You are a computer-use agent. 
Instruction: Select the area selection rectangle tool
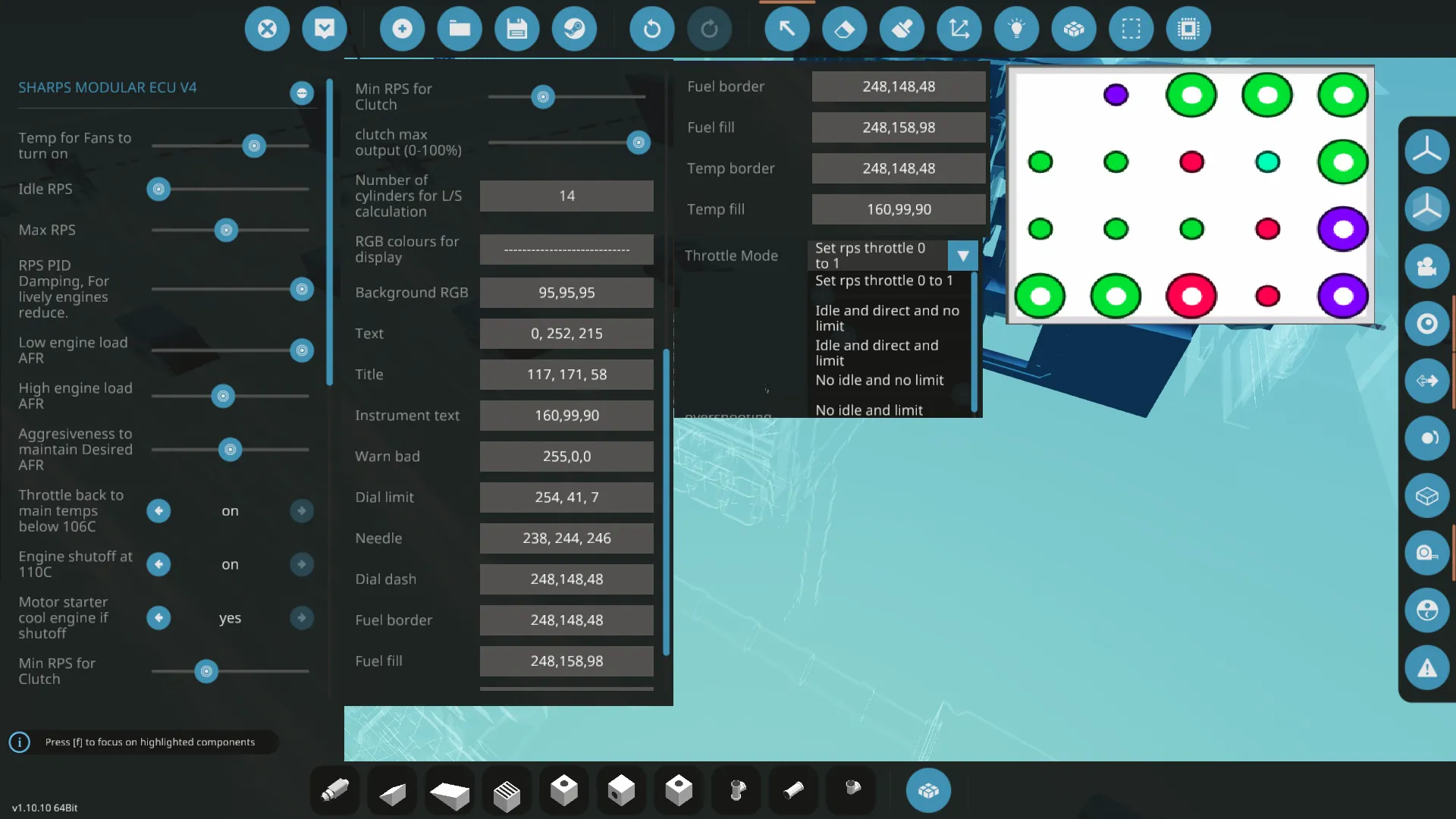[1131, 29]
